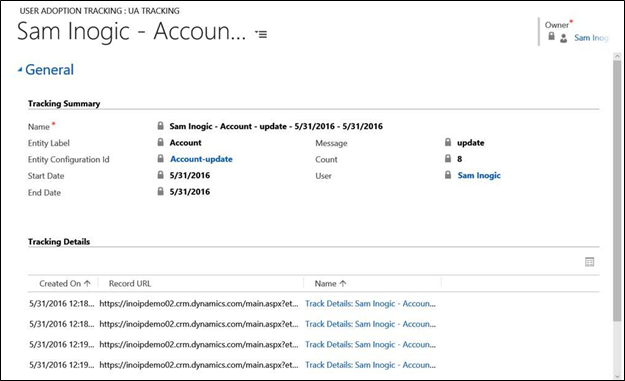The height and width of the screenshot is (381, 625).
Task: Open form selector menu icon beside record title
Action: pos(261,34)
